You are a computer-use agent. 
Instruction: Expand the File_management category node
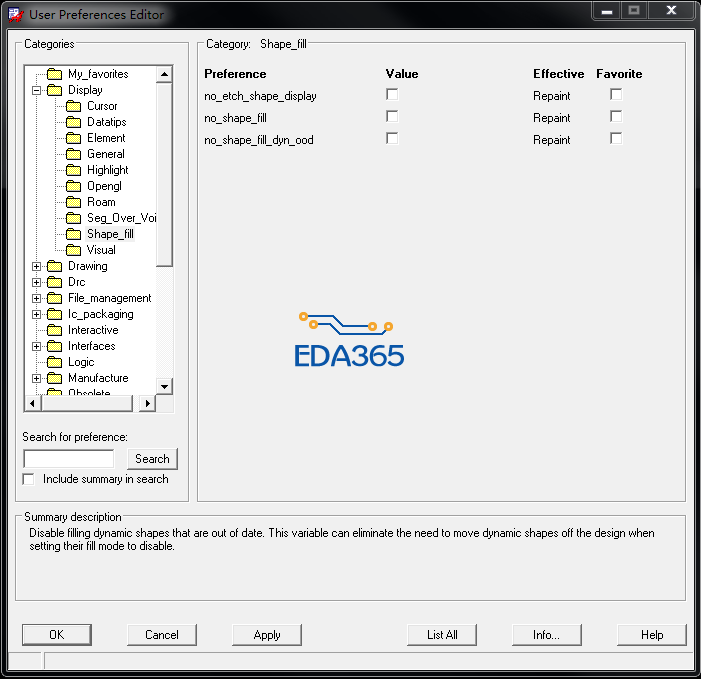(36, 299)
